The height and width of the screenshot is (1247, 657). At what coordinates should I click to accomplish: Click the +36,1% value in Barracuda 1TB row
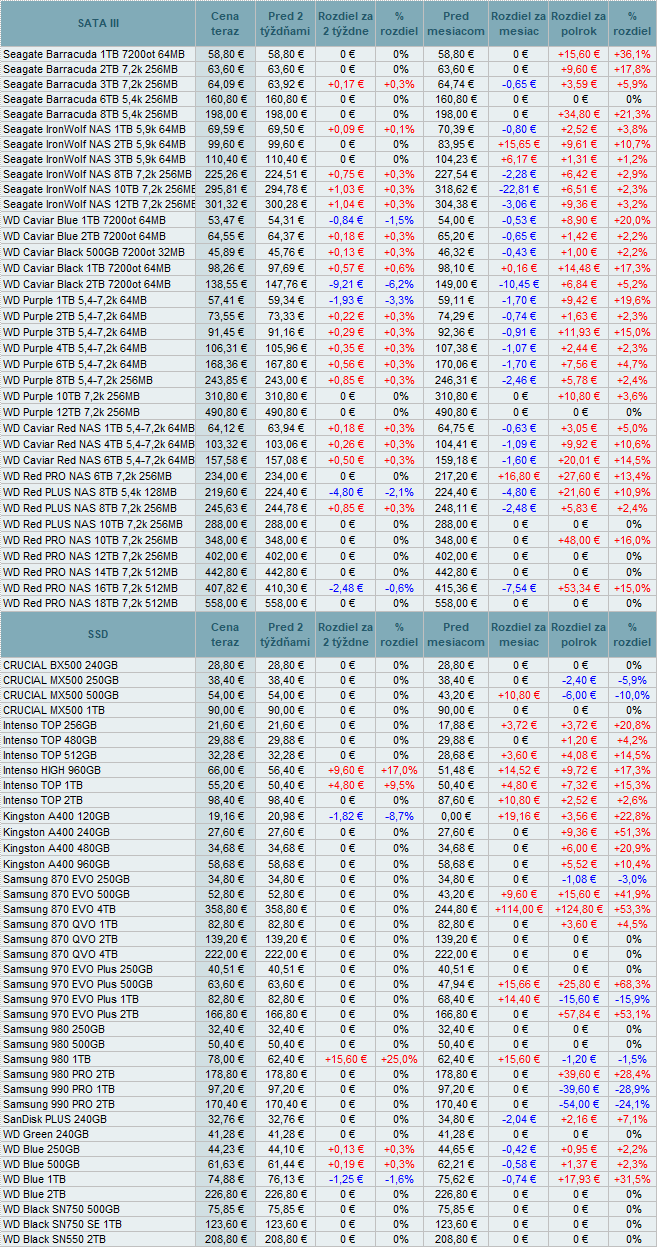click(x=632, y=53)
